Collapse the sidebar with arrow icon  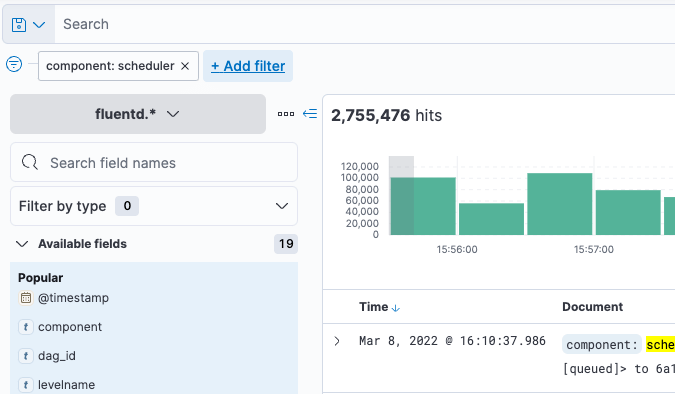310,114
